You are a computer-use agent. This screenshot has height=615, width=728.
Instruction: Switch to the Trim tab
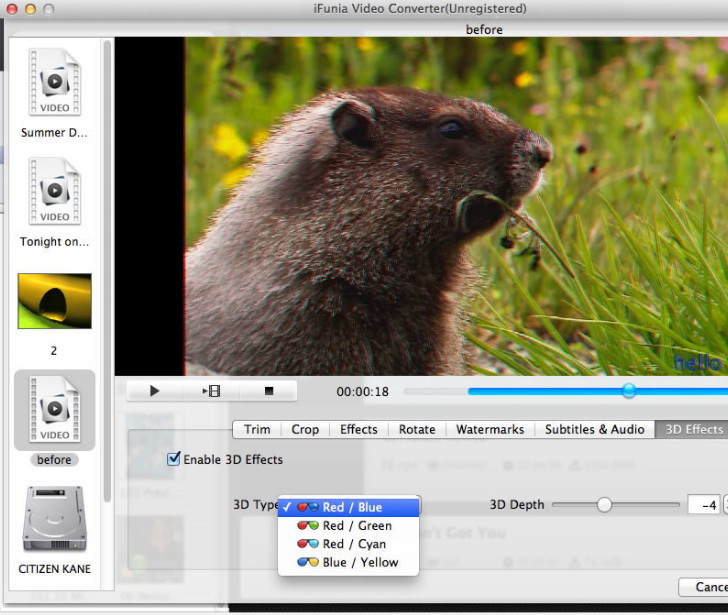pyautogui.click(x=257, y=429)
